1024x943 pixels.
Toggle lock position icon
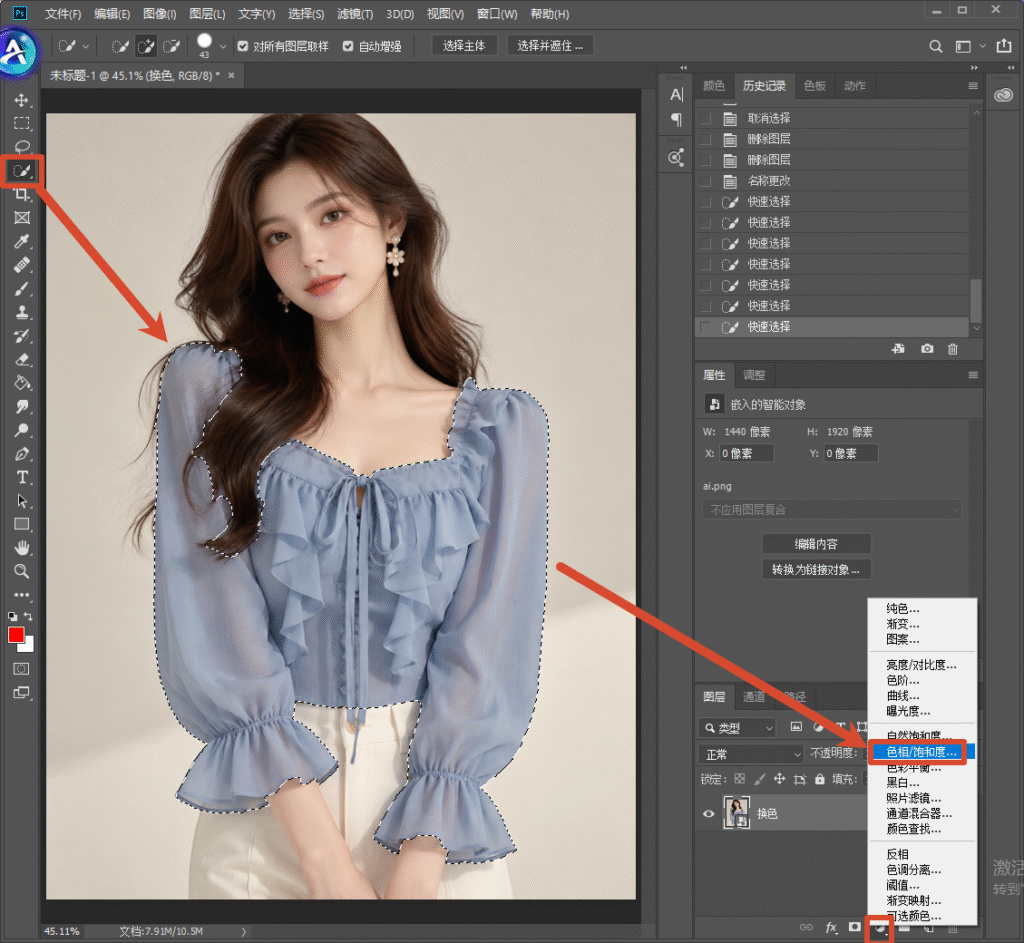(x=779, y=779)
